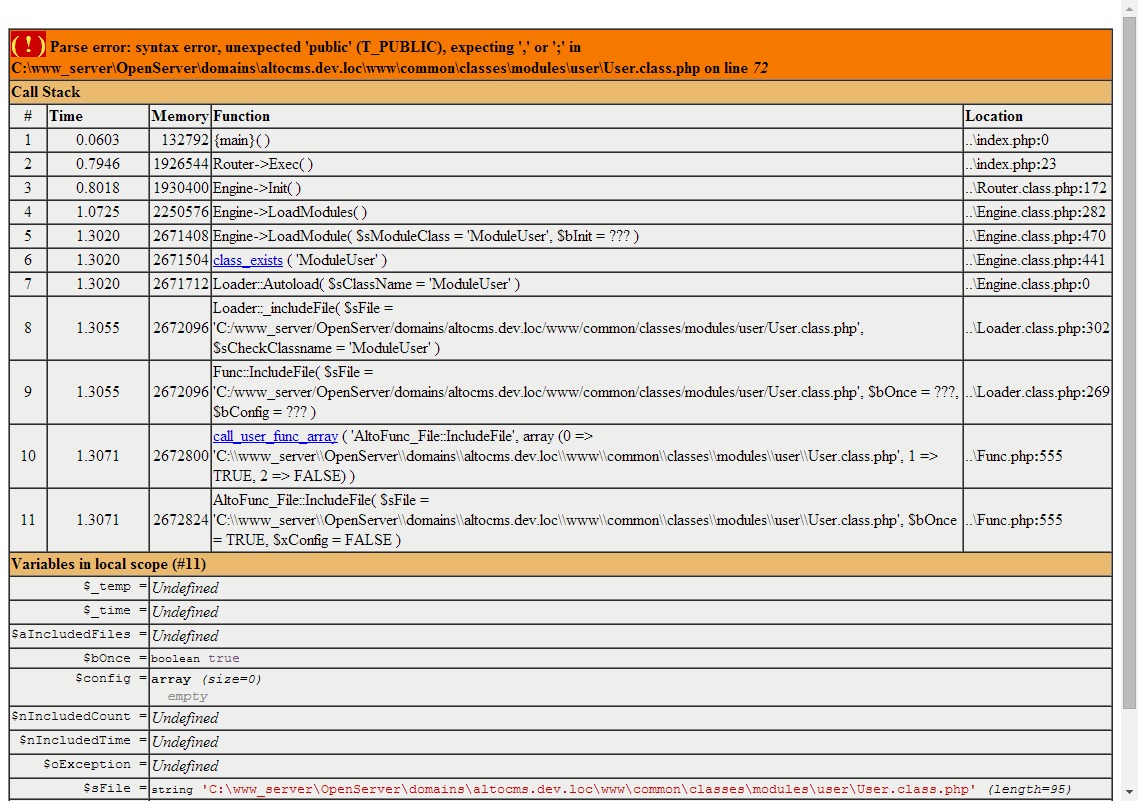Screen dimensions: 1138x801
Task: Click the ..\Loader.class.php:302 location cell
Action: pyautogui.click(x=1037, y=328)
